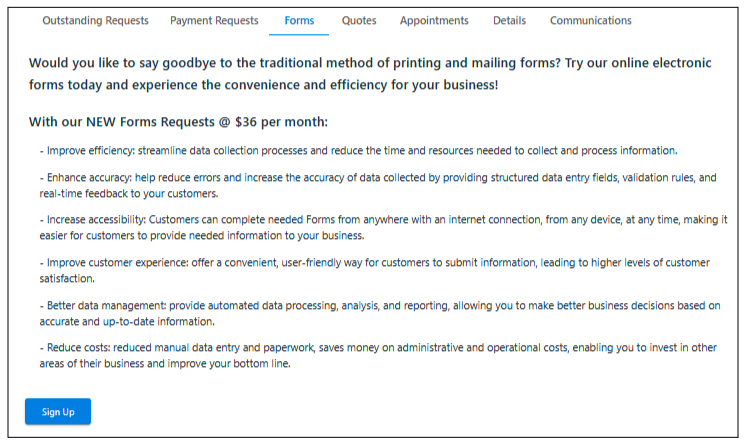
Task: Select the 'Improve efficiency' bullet point
Action: click(358, 151)
